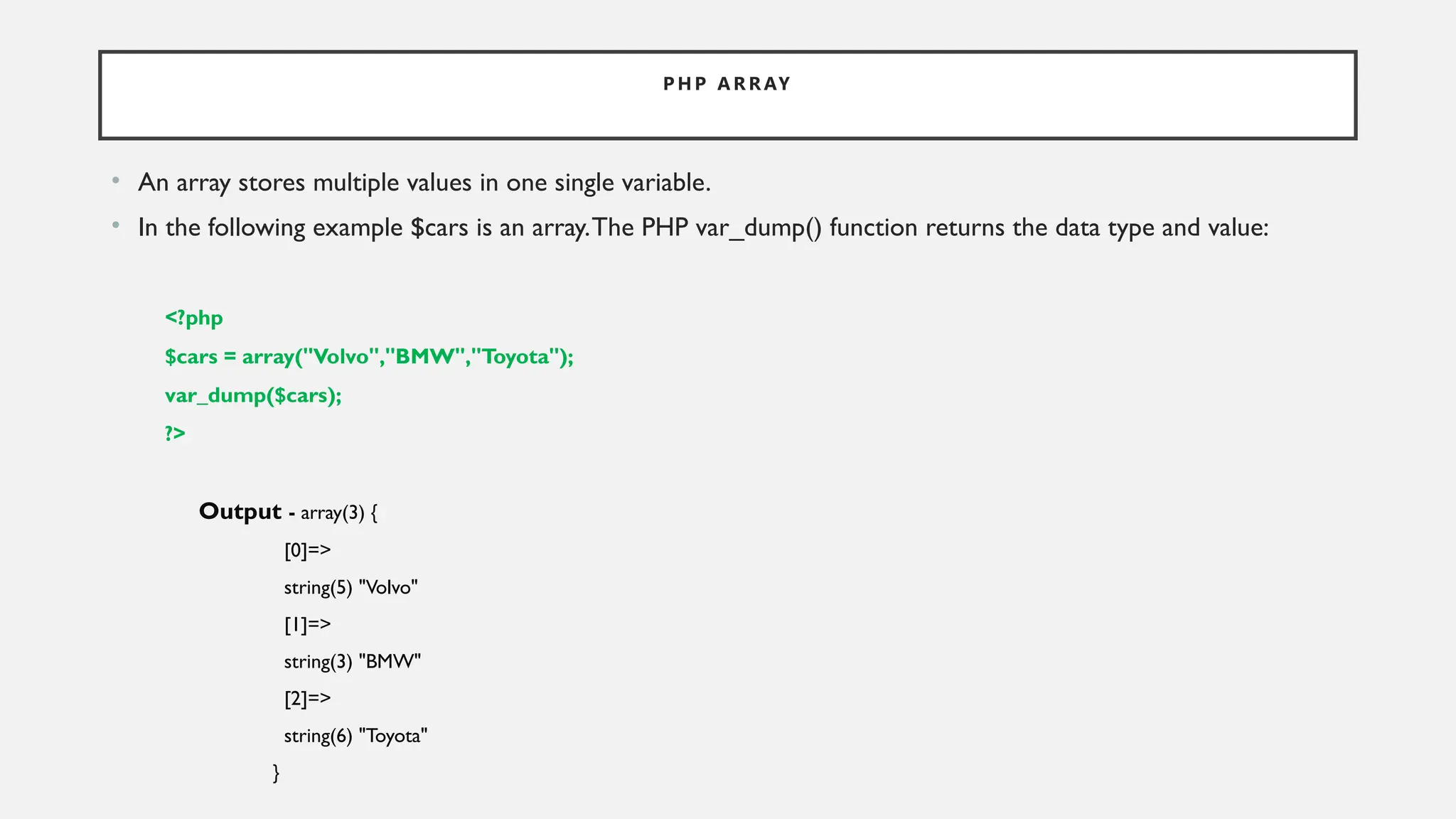Click the [0]=> index line

click(307, 550)
